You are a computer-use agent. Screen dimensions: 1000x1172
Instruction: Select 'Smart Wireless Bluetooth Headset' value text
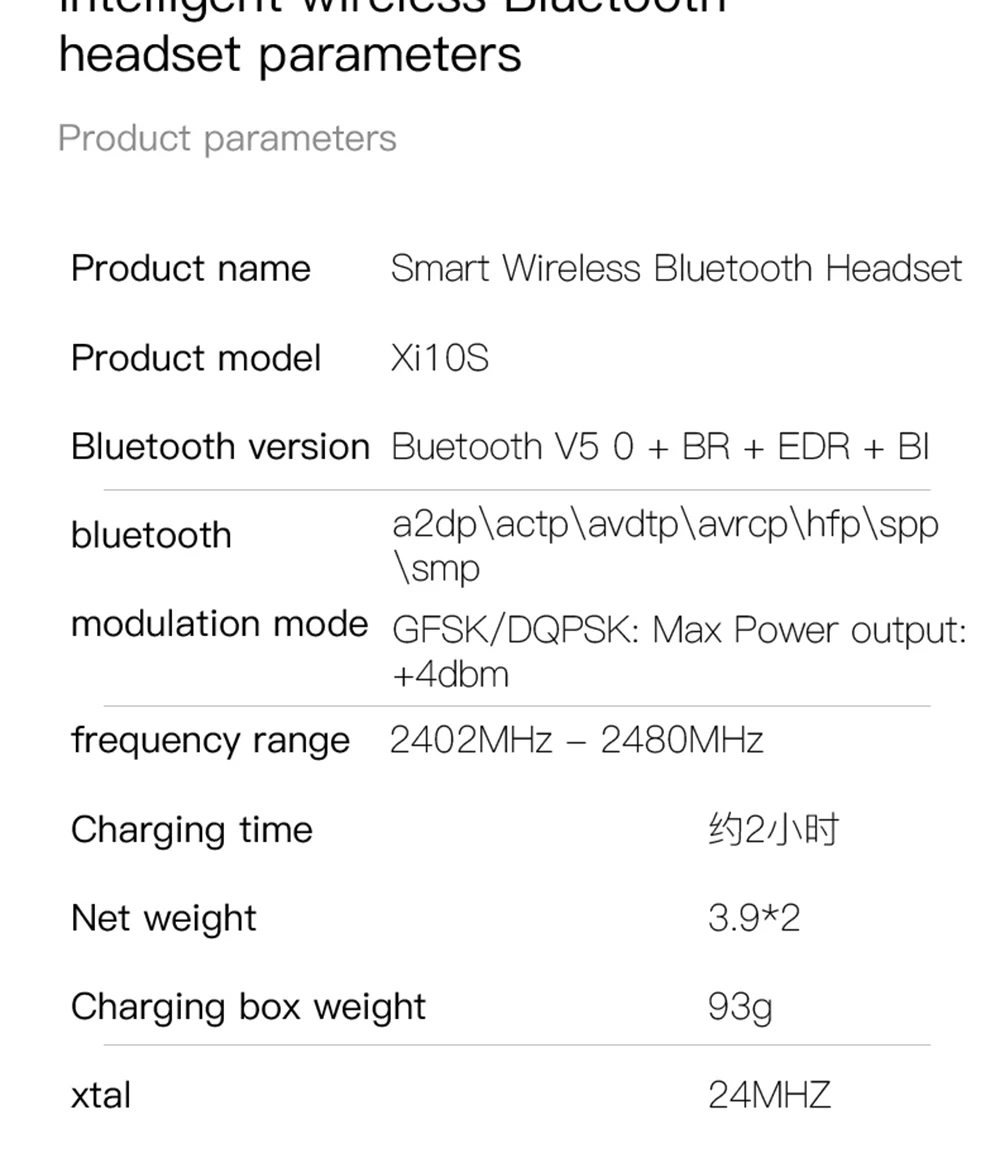pos(676,268)
